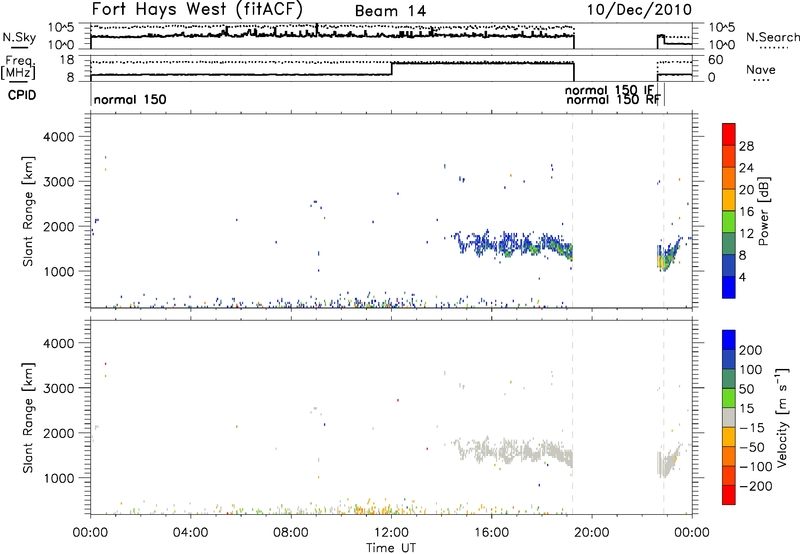Click the dashed vertical line after 19:00 in power panel
The height and width of the screenshot is (554, 800).
573,211
